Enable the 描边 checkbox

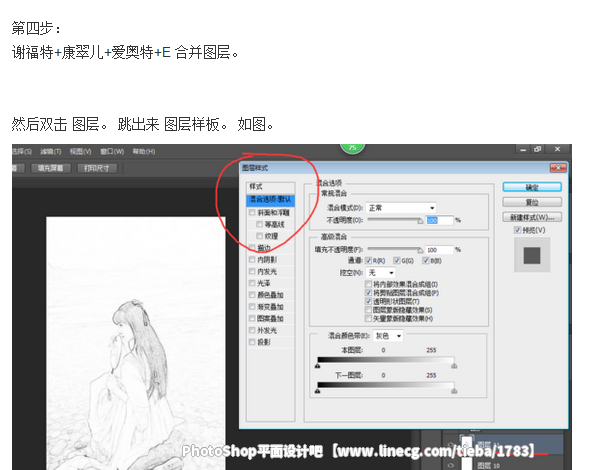pyautogui.click(x=252, y=248)
